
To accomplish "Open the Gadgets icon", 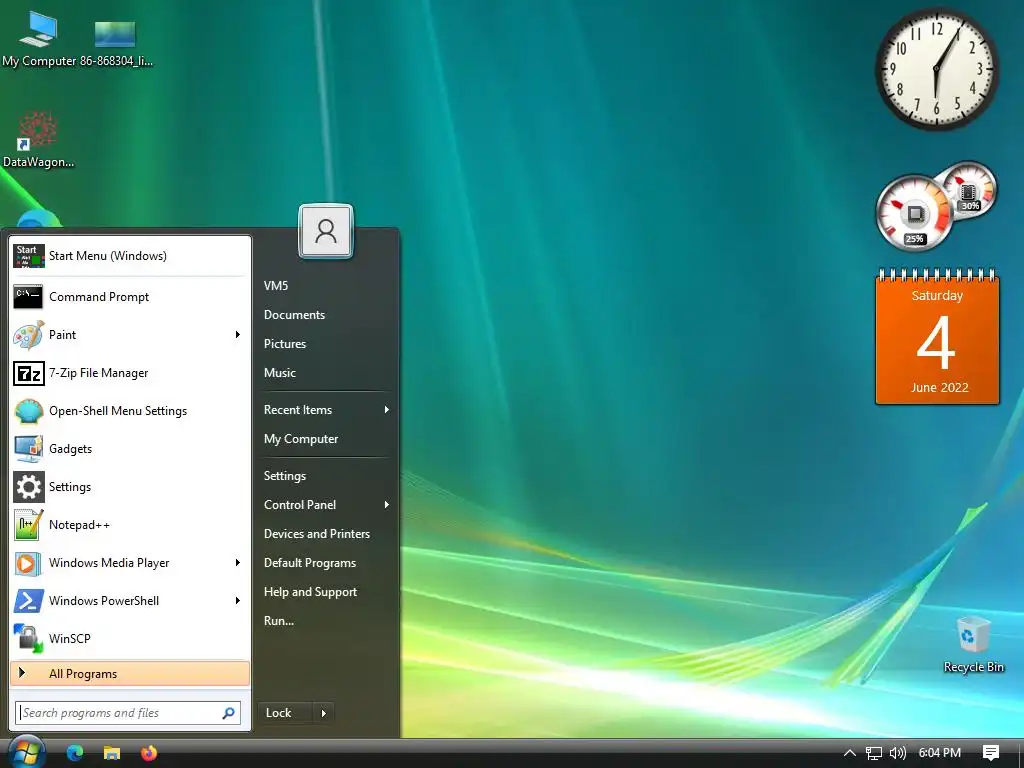I will pyautogui.click(x=29, y=449).
